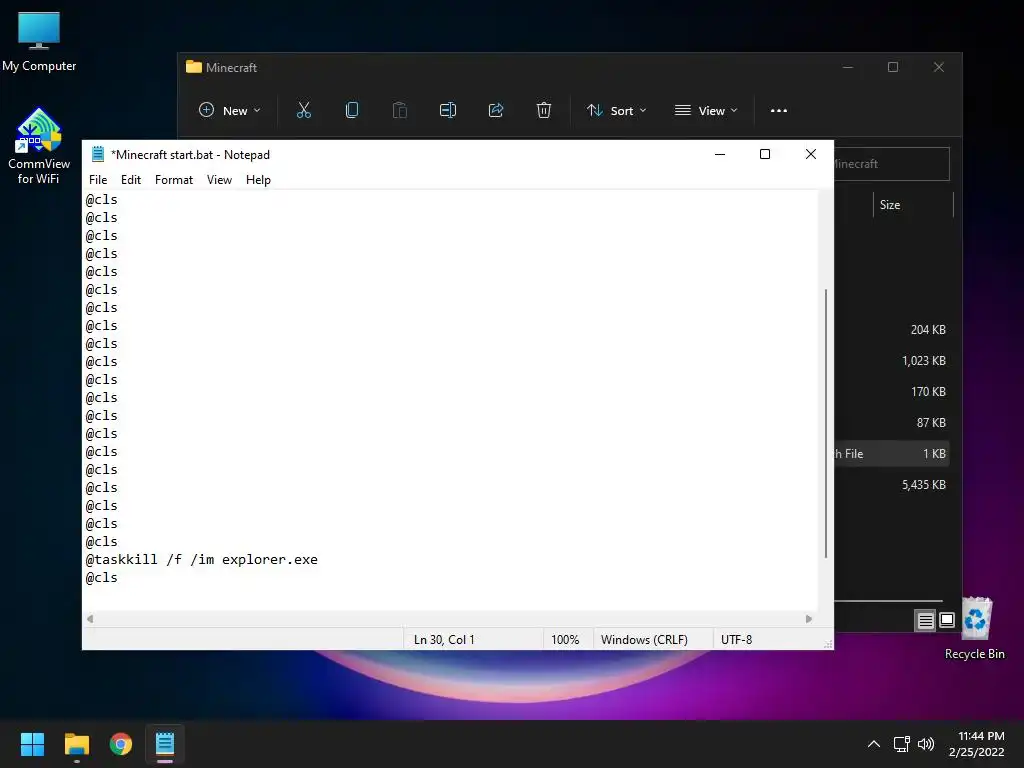Click the Delete trash icon in Explorer toolbar
The image size is (1024, 768).
[x=543, y=110]
